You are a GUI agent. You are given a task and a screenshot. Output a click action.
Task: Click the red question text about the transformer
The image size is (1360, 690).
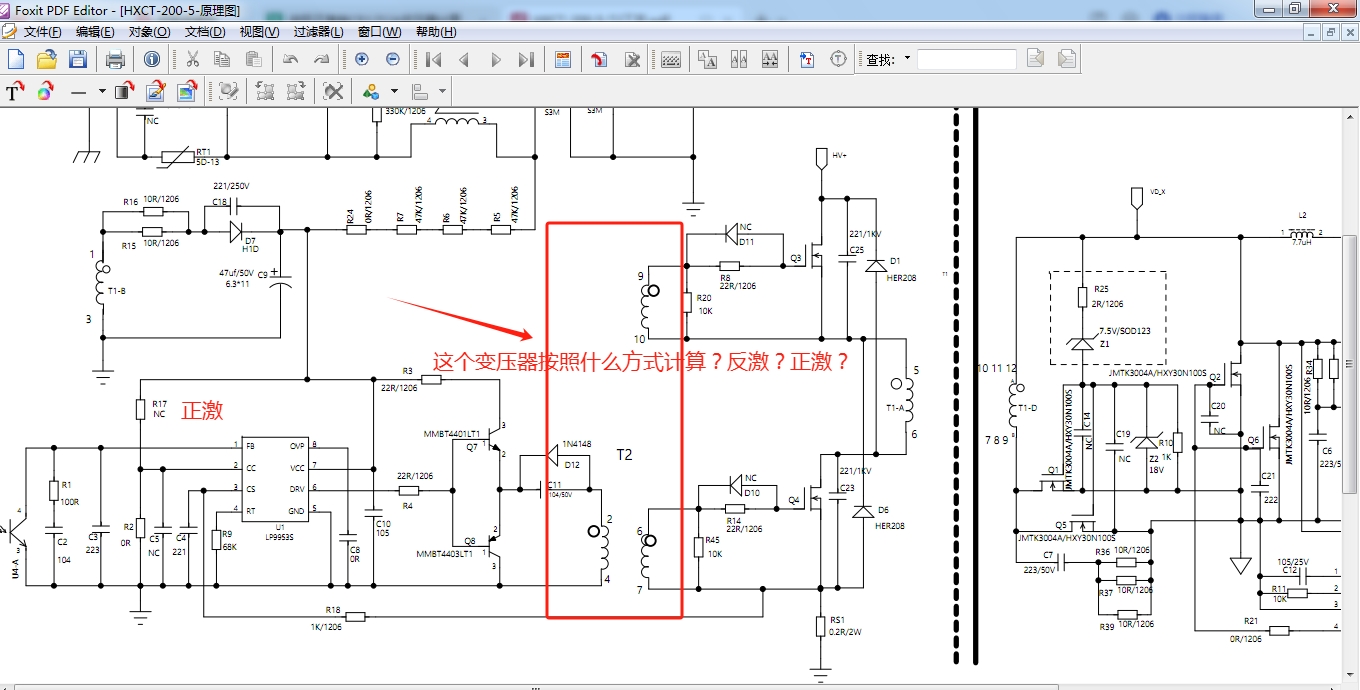point(641,361)
